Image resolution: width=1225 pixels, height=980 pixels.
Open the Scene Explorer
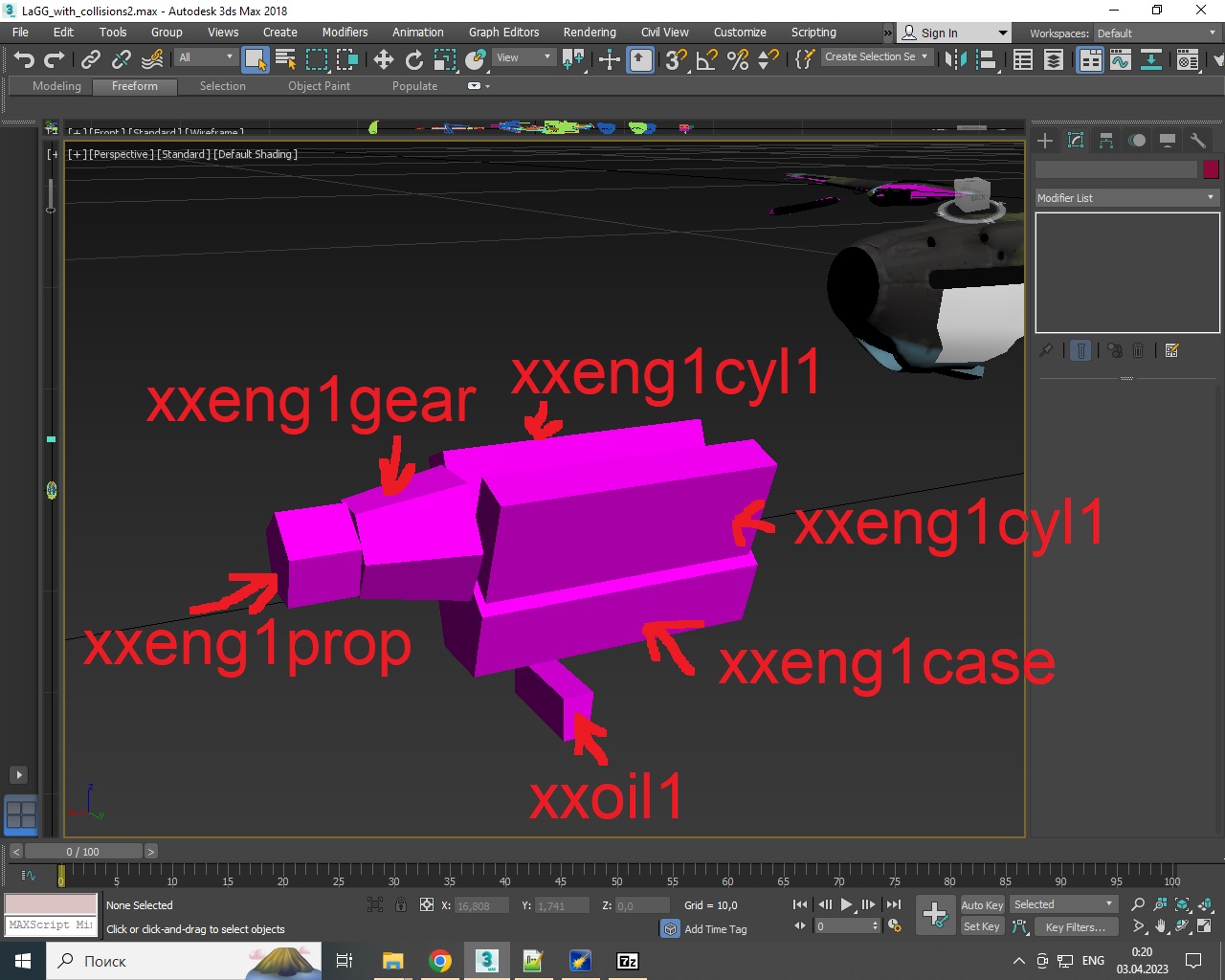pyautogui.click(x=1023, y=59)
